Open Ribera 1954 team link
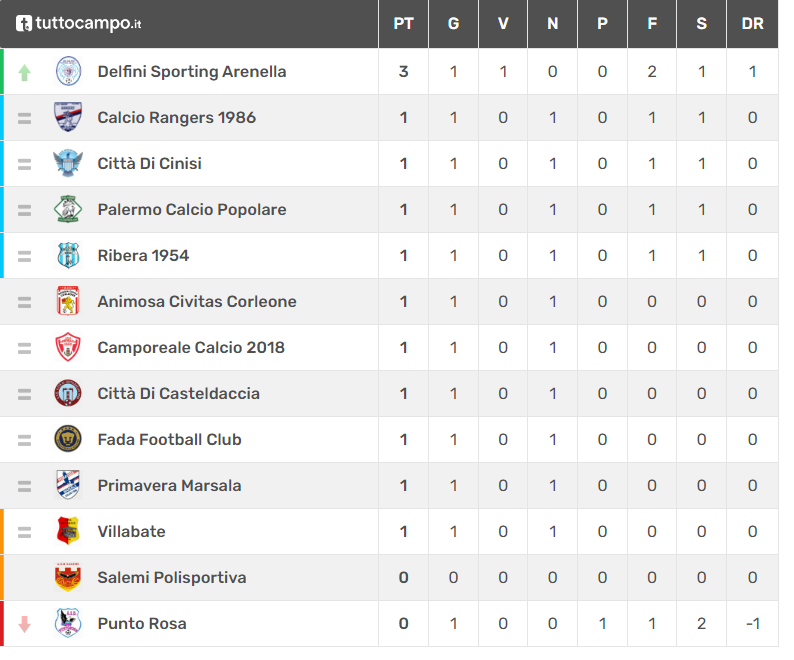Image resolution: width=794 pixels, height=660 pixels. (143, 255)
